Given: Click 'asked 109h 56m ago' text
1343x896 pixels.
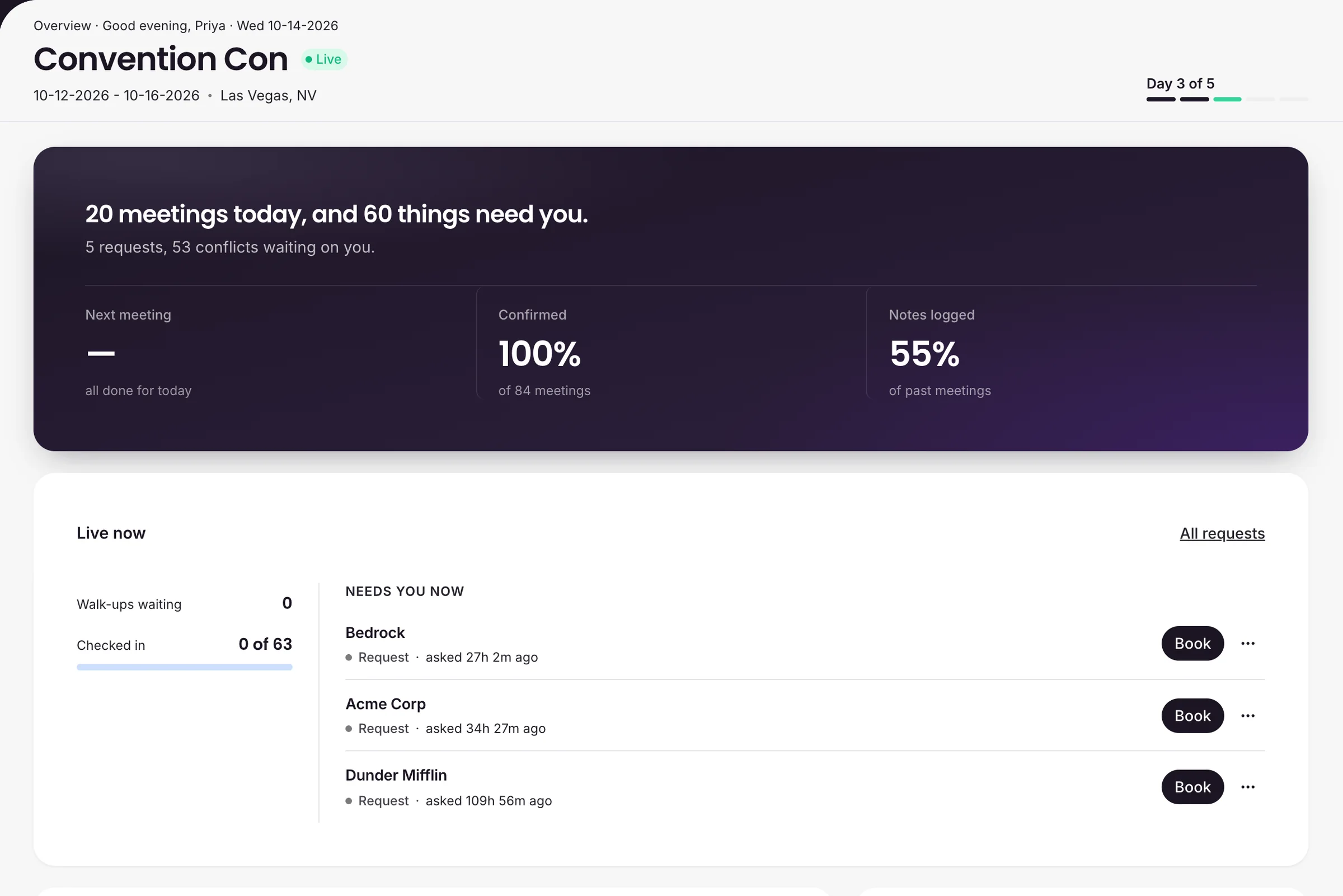Looking at the screenshot, I should pyautogui.click(x=489, y=800).
